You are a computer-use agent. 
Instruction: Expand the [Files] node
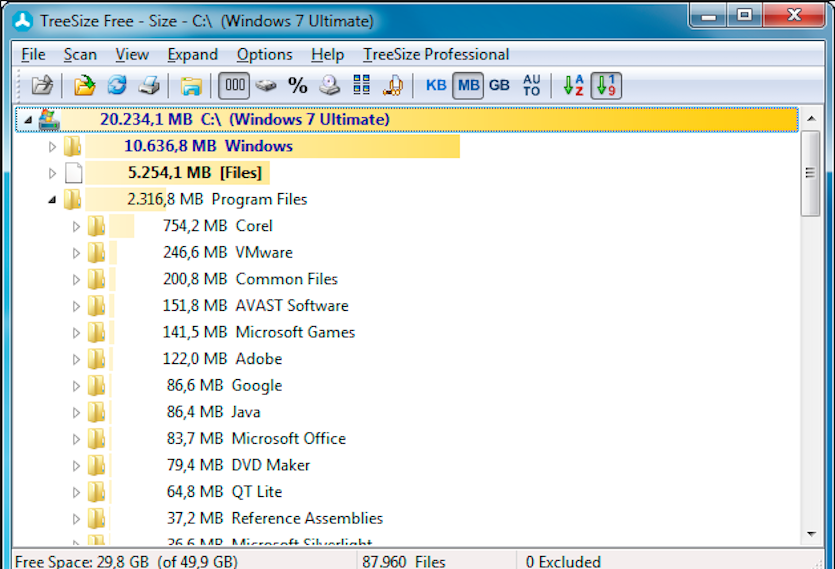pyautogui.click(x=52, y=173)
